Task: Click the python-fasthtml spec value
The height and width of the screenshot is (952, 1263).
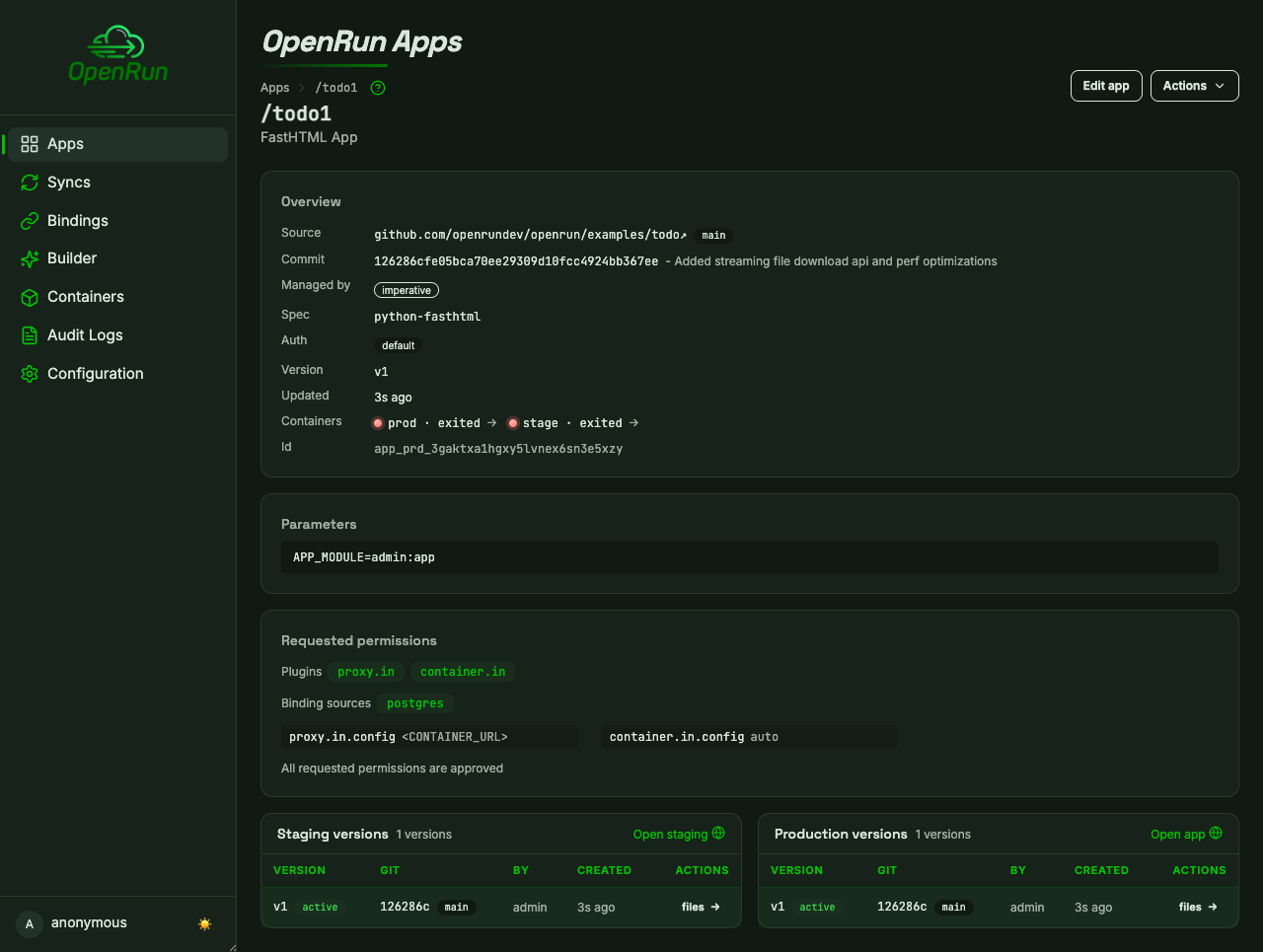Action: [427, 317]
